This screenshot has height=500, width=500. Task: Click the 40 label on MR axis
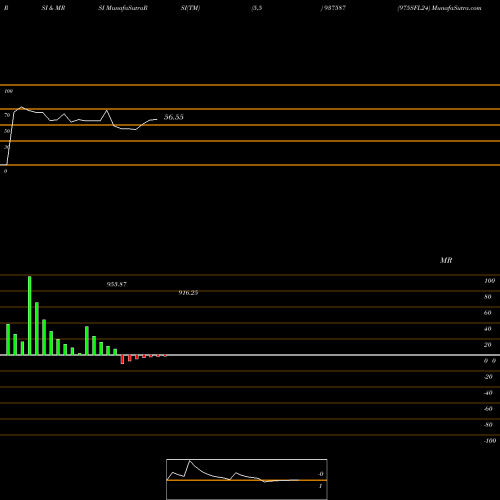(x=488, y=329)
